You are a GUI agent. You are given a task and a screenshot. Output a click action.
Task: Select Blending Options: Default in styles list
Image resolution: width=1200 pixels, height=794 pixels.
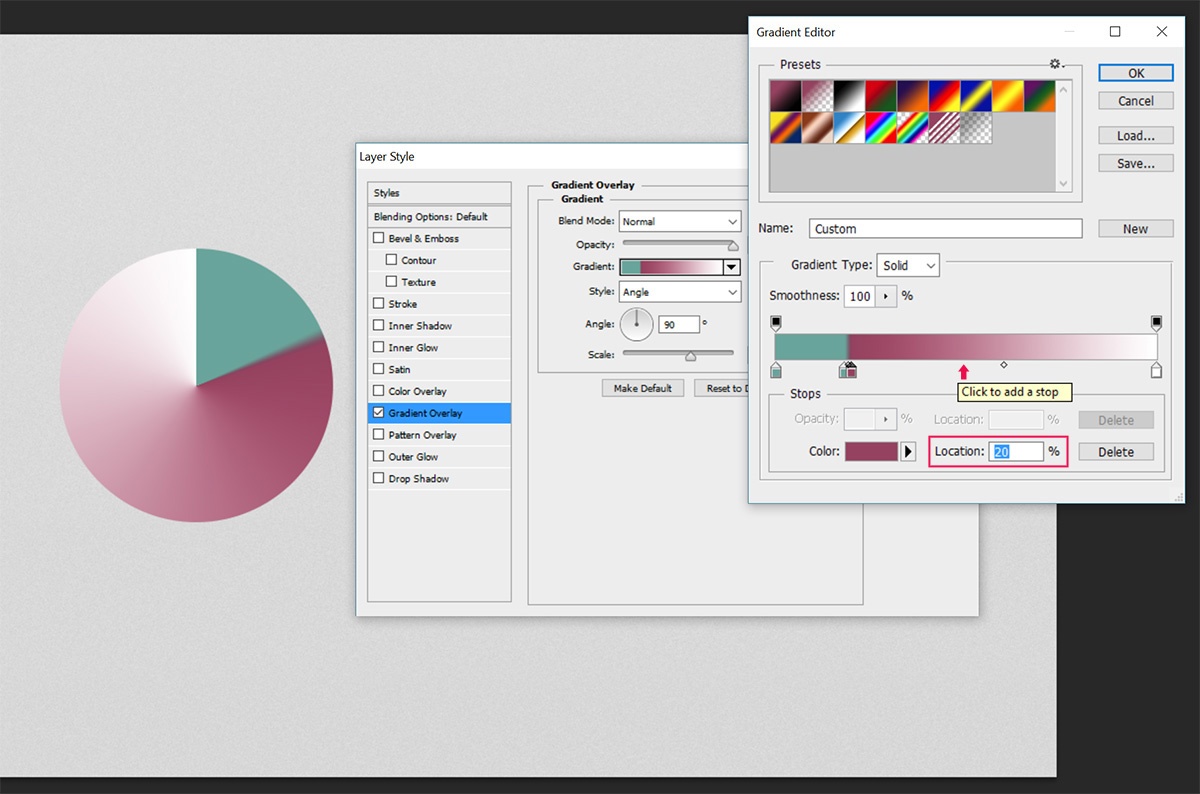tap(440, 217)
